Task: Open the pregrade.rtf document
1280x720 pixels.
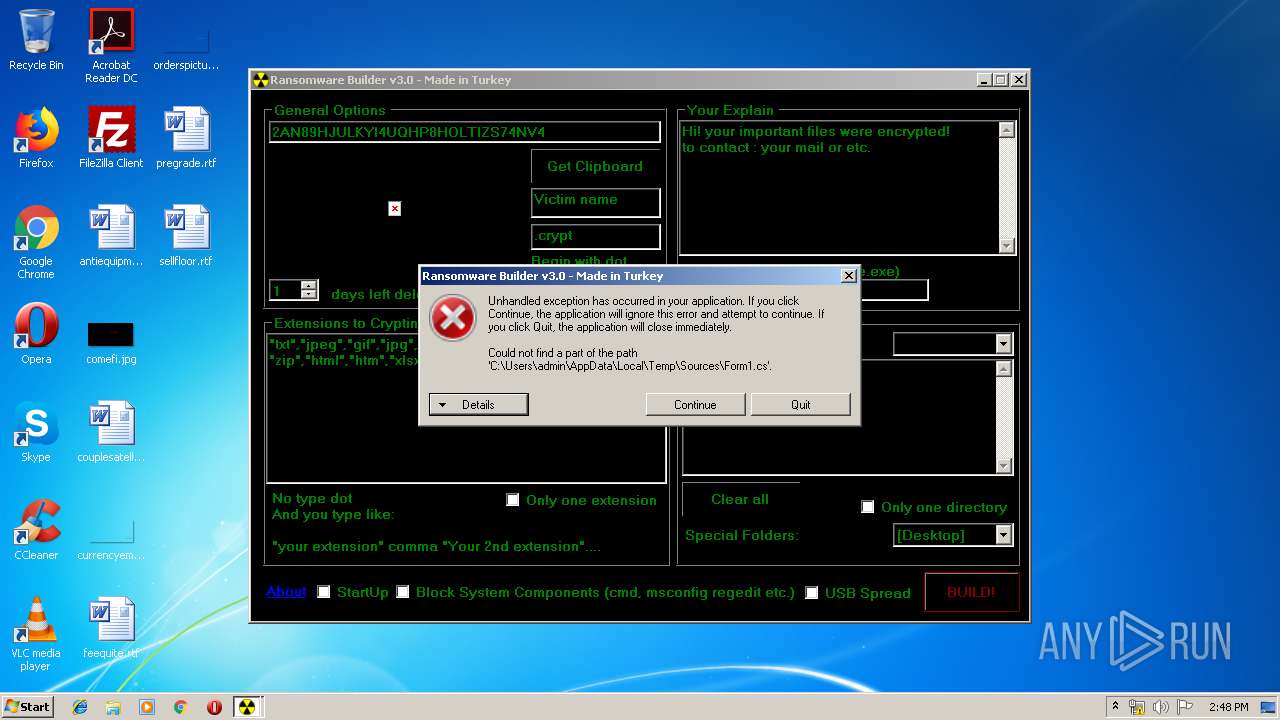Action: click(186, 138)
